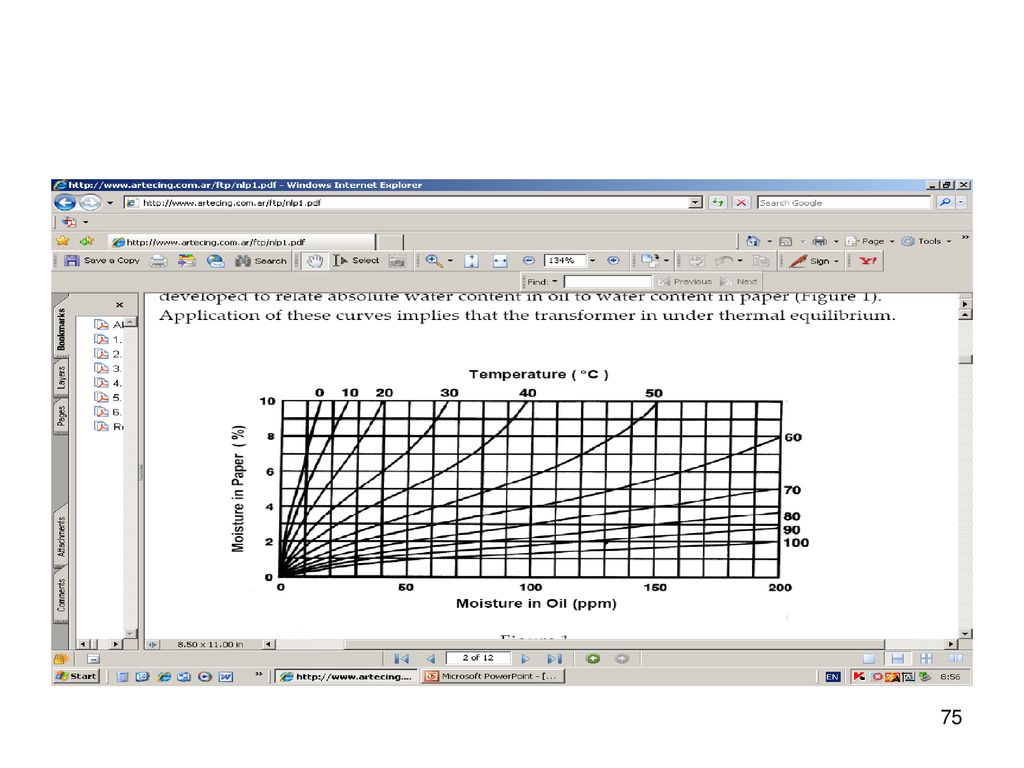Click the zoom in plus button

coord(613,261)
